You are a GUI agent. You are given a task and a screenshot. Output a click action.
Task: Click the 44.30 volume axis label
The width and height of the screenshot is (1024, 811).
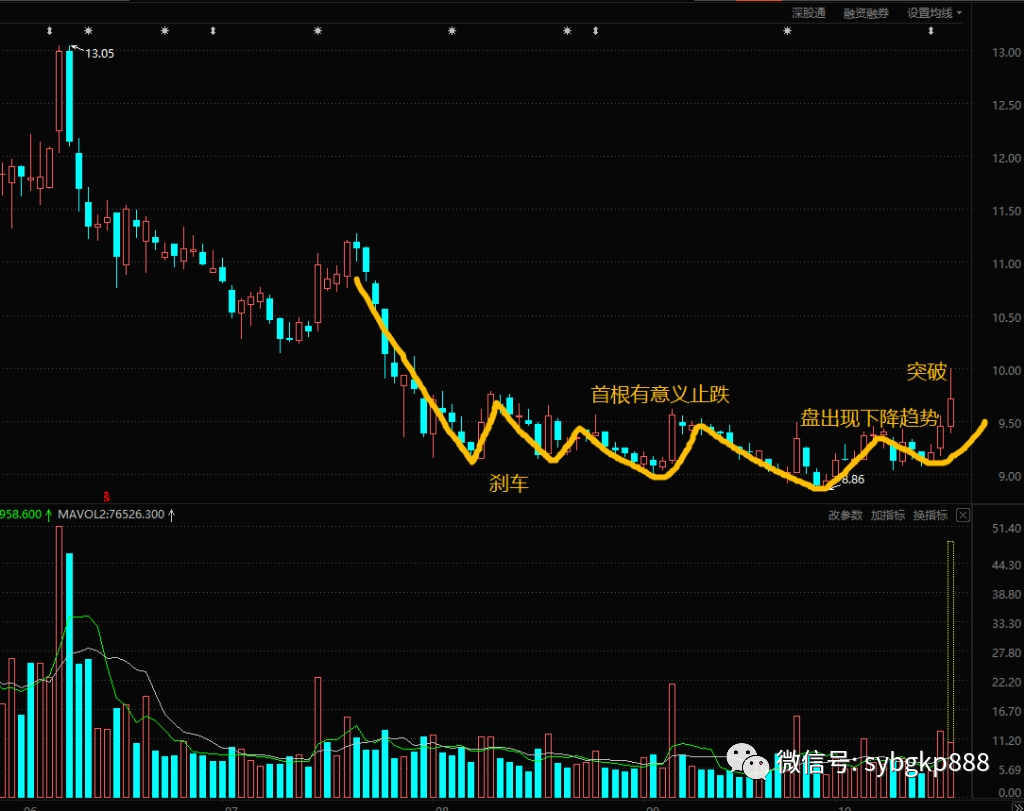pos(1006,565)
